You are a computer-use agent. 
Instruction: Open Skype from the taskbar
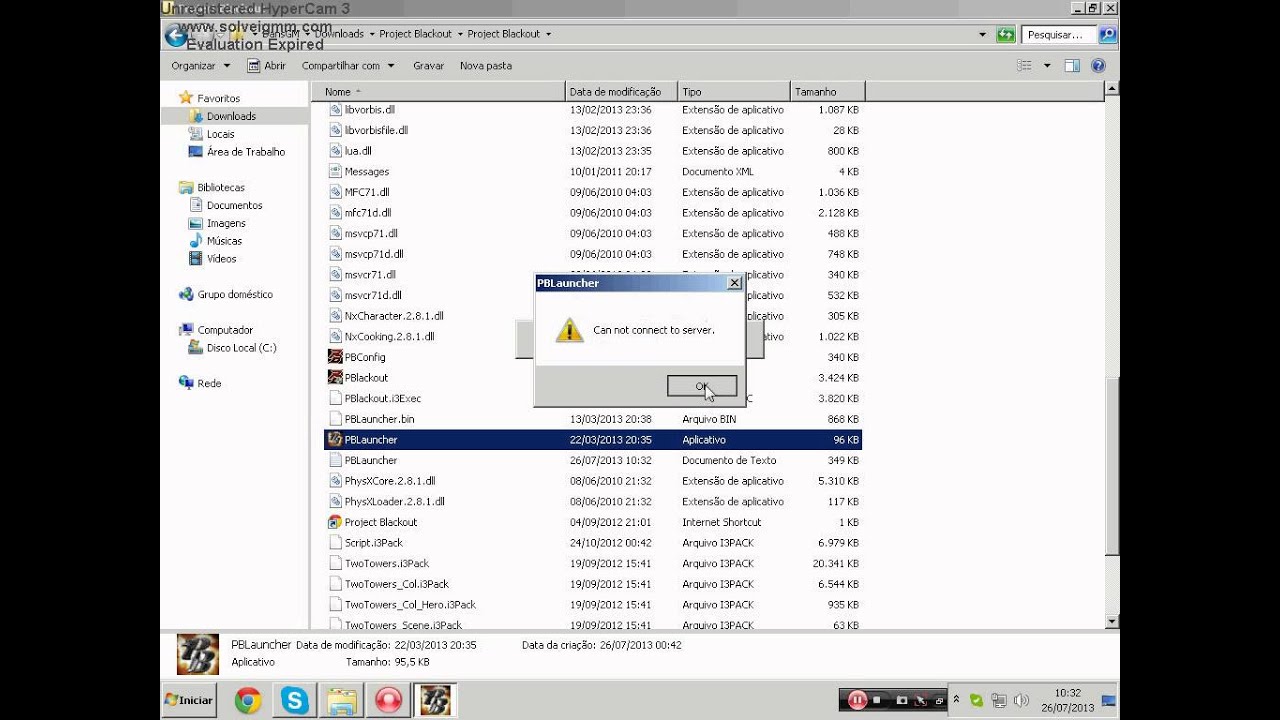(x=295, y=700)
